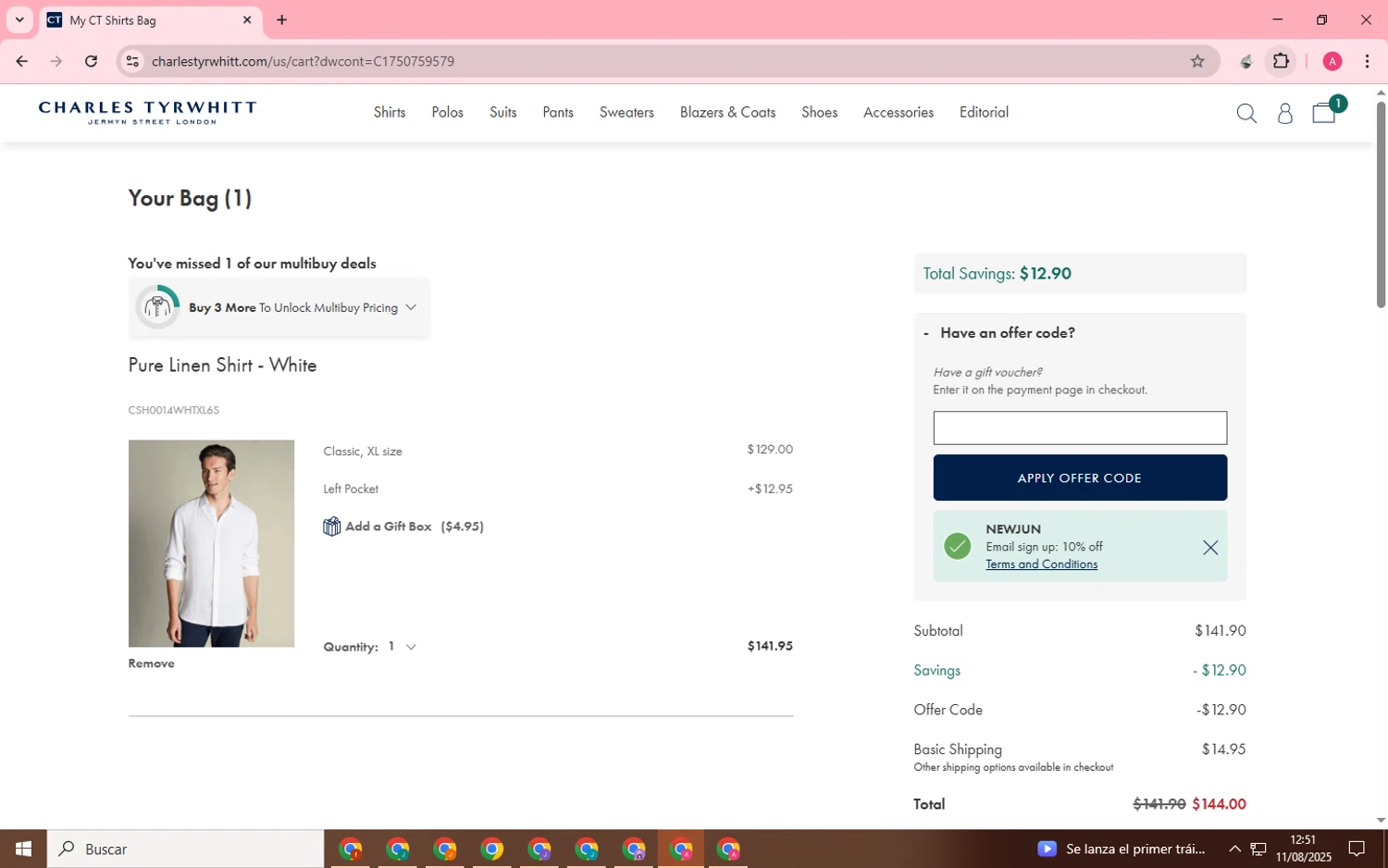Click the 'Your Bag (1)' heading
The image size is (1388, 868).
(x=190, y=198)
